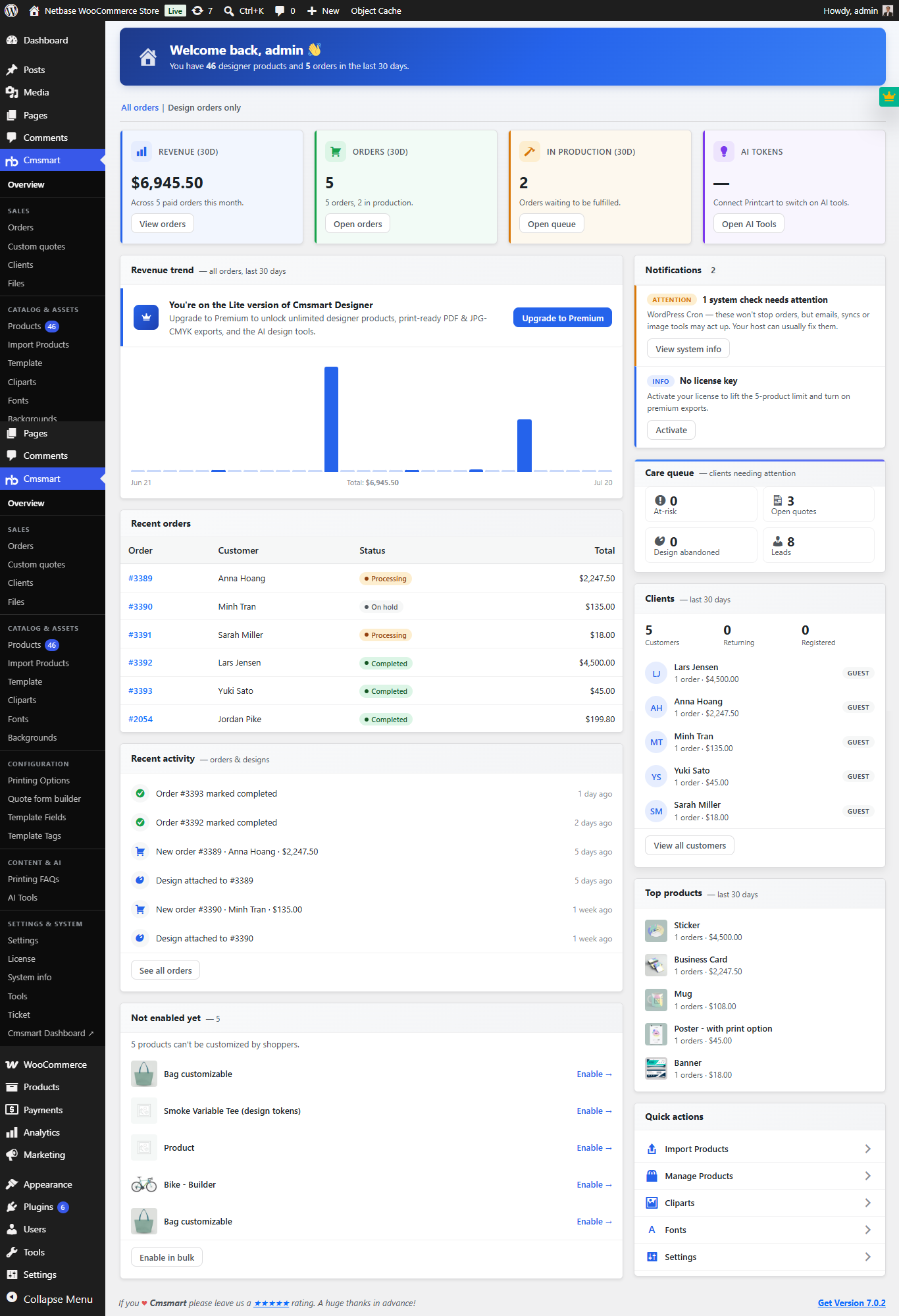This screenshot has width=899, height=1316.
Task: Open Posts in the sidebar
Action: [x=53, y=70]
